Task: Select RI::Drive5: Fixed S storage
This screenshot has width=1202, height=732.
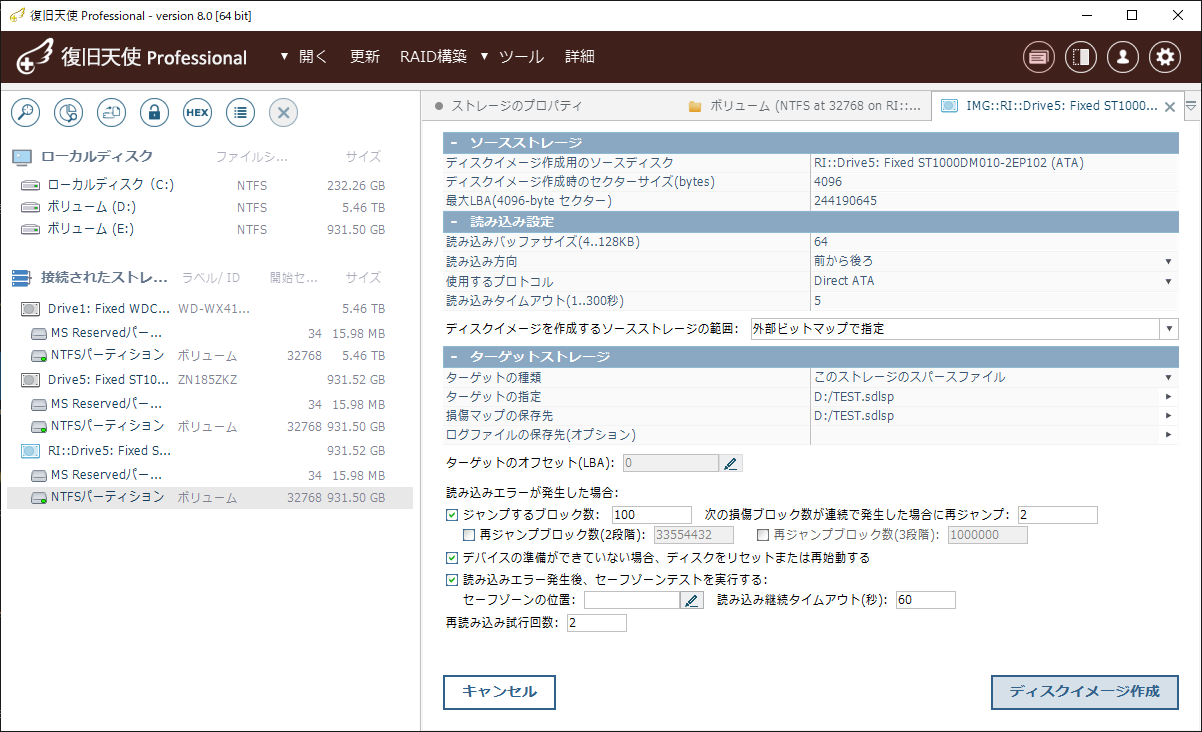Action: coord(210,451)
